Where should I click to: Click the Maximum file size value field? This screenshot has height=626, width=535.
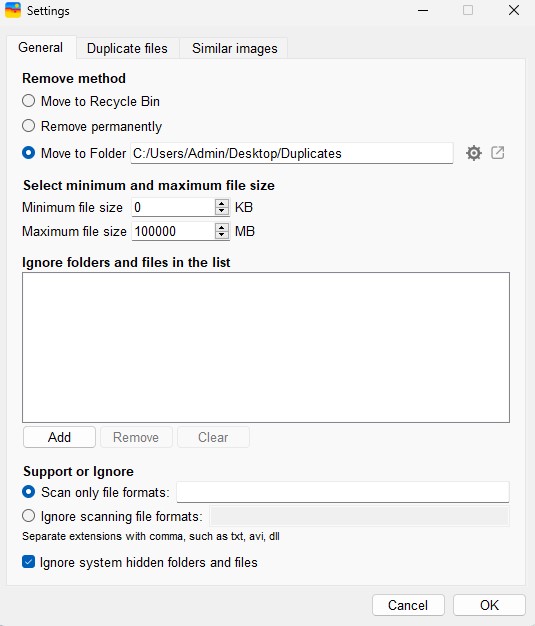click(x=173, y=231)
